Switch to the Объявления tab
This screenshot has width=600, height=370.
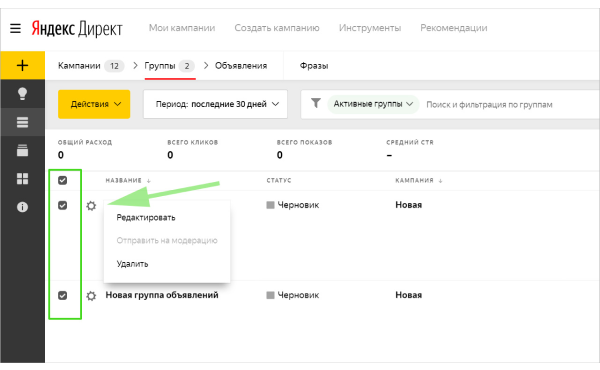point(241,66)
